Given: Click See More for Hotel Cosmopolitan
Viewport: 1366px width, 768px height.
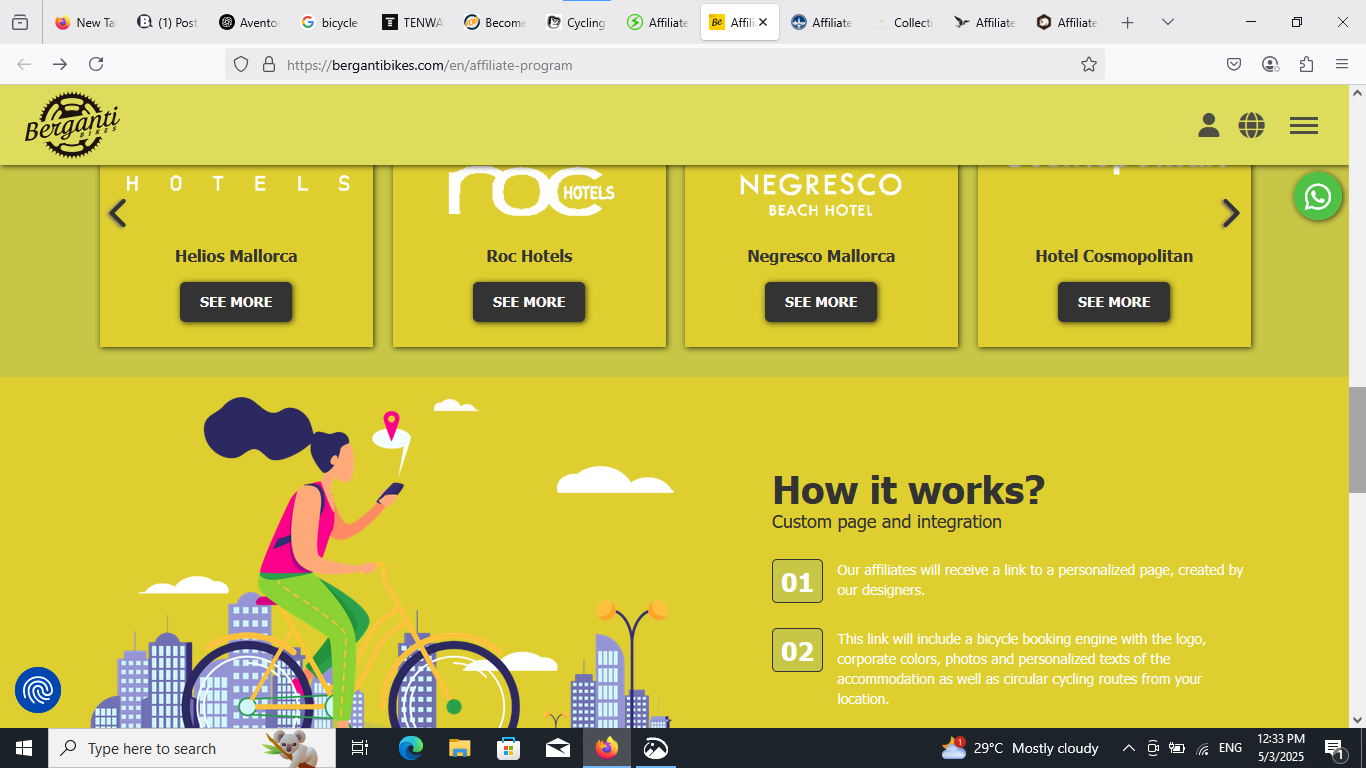Looking at the screenshot, I should [1114, 302].
